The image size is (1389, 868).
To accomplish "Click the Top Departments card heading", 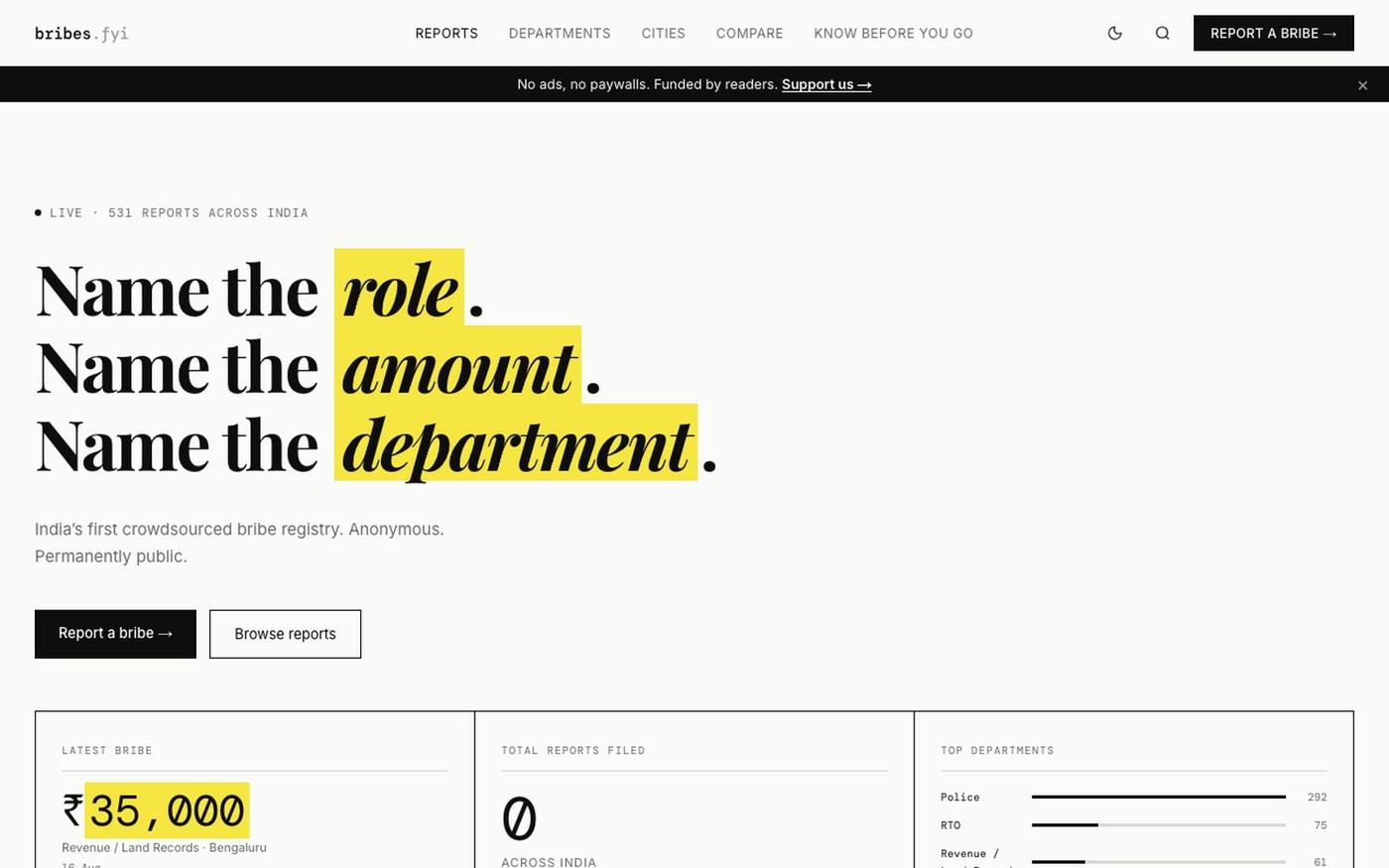I will point(997,750).
